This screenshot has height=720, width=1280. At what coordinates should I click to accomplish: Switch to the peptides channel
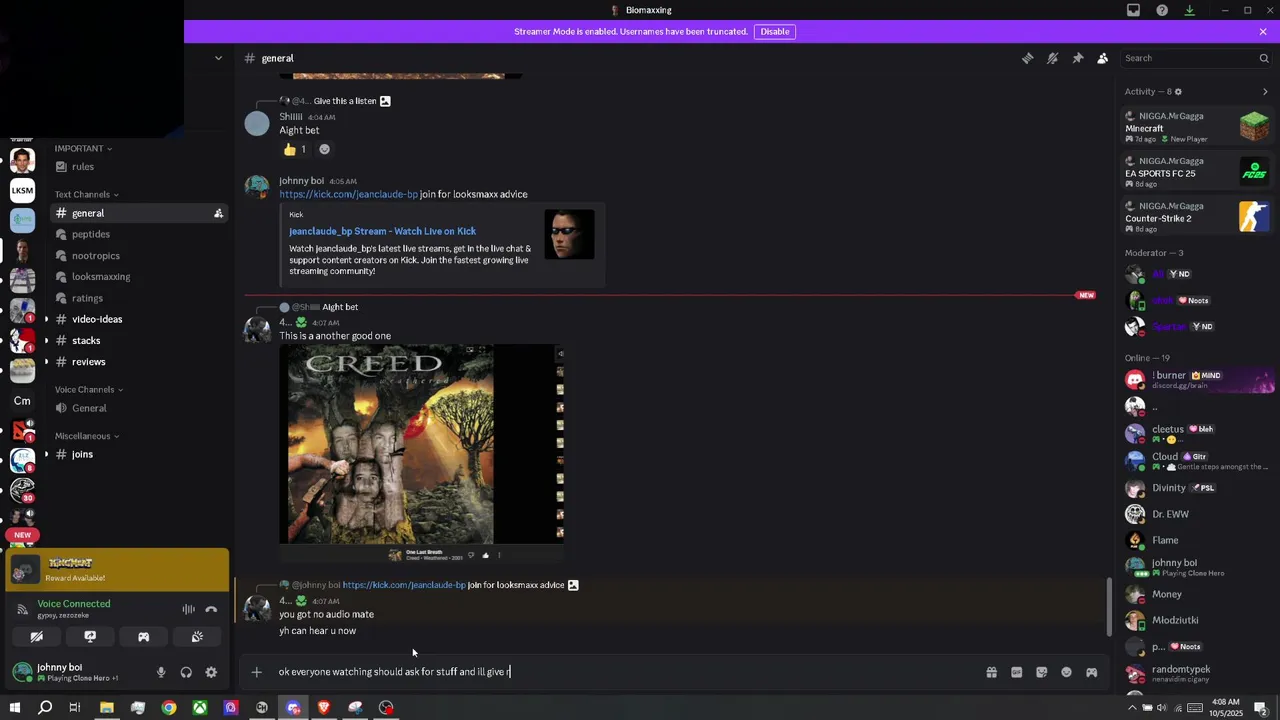tap(138, 234)
